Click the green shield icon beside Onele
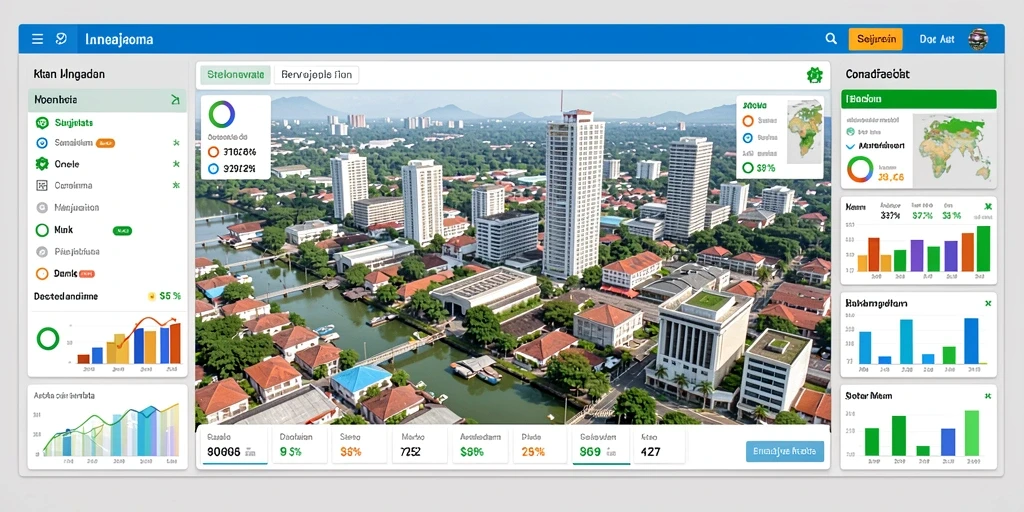Image resolution: width=1024 pixels, height=512 pixels. coord(42,164)
